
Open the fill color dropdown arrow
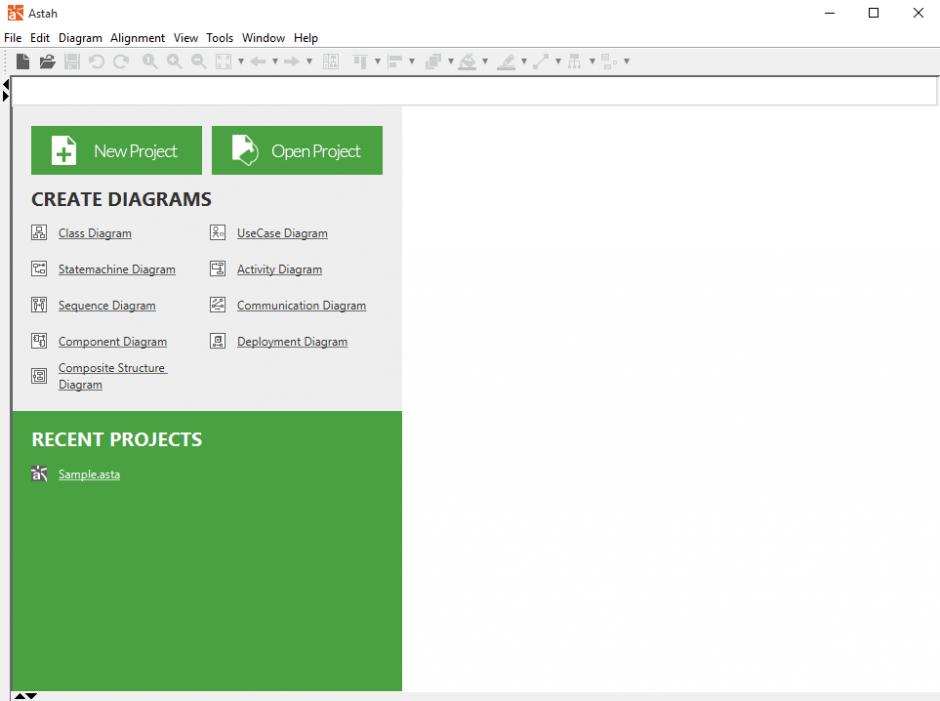pos(485,61)
